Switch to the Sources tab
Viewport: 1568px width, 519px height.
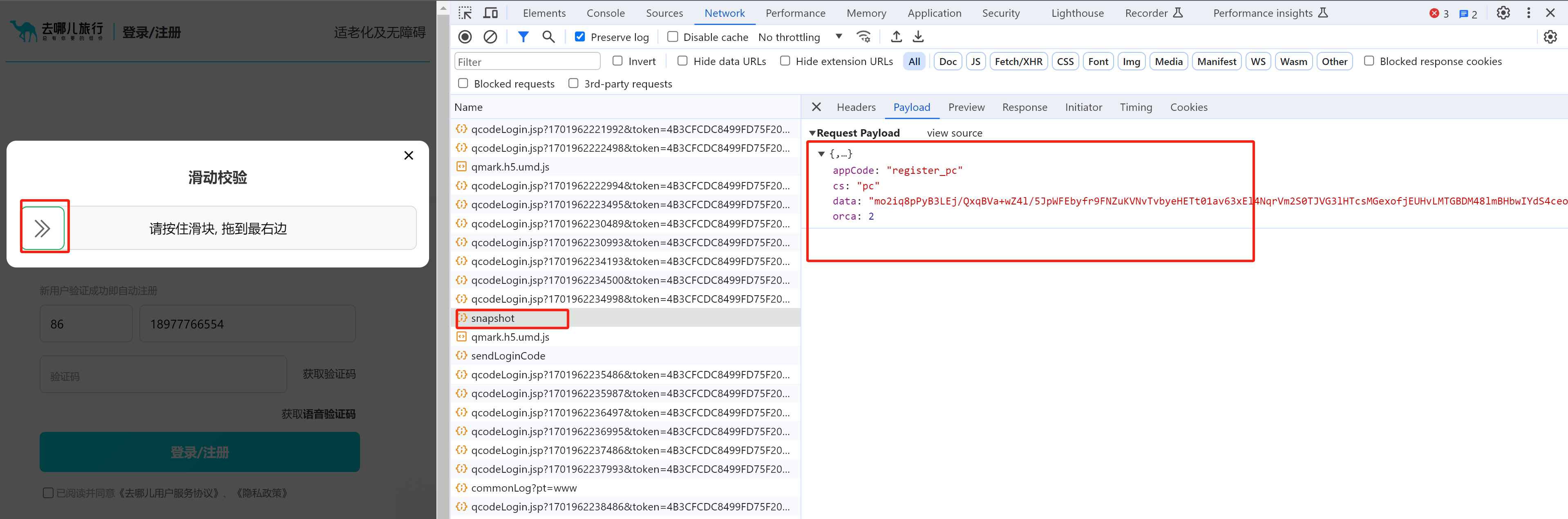664,13
